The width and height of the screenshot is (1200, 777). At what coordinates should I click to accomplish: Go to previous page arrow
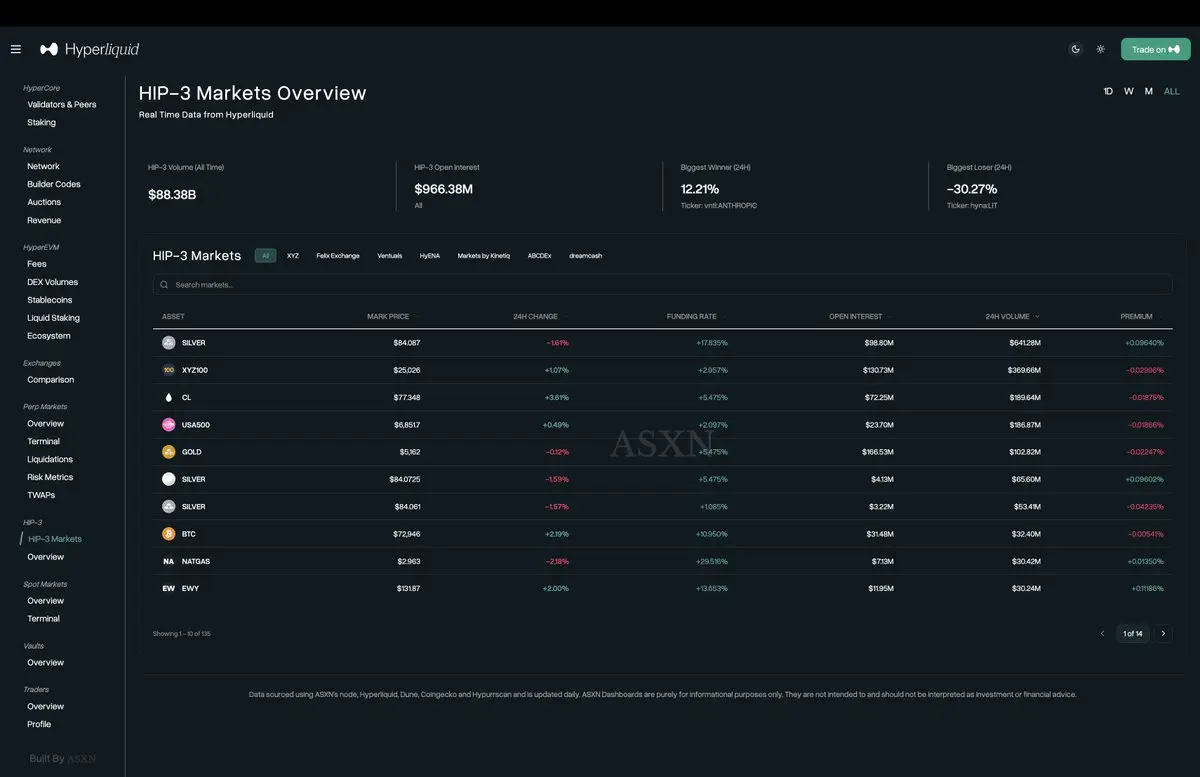pos(1102,633)
